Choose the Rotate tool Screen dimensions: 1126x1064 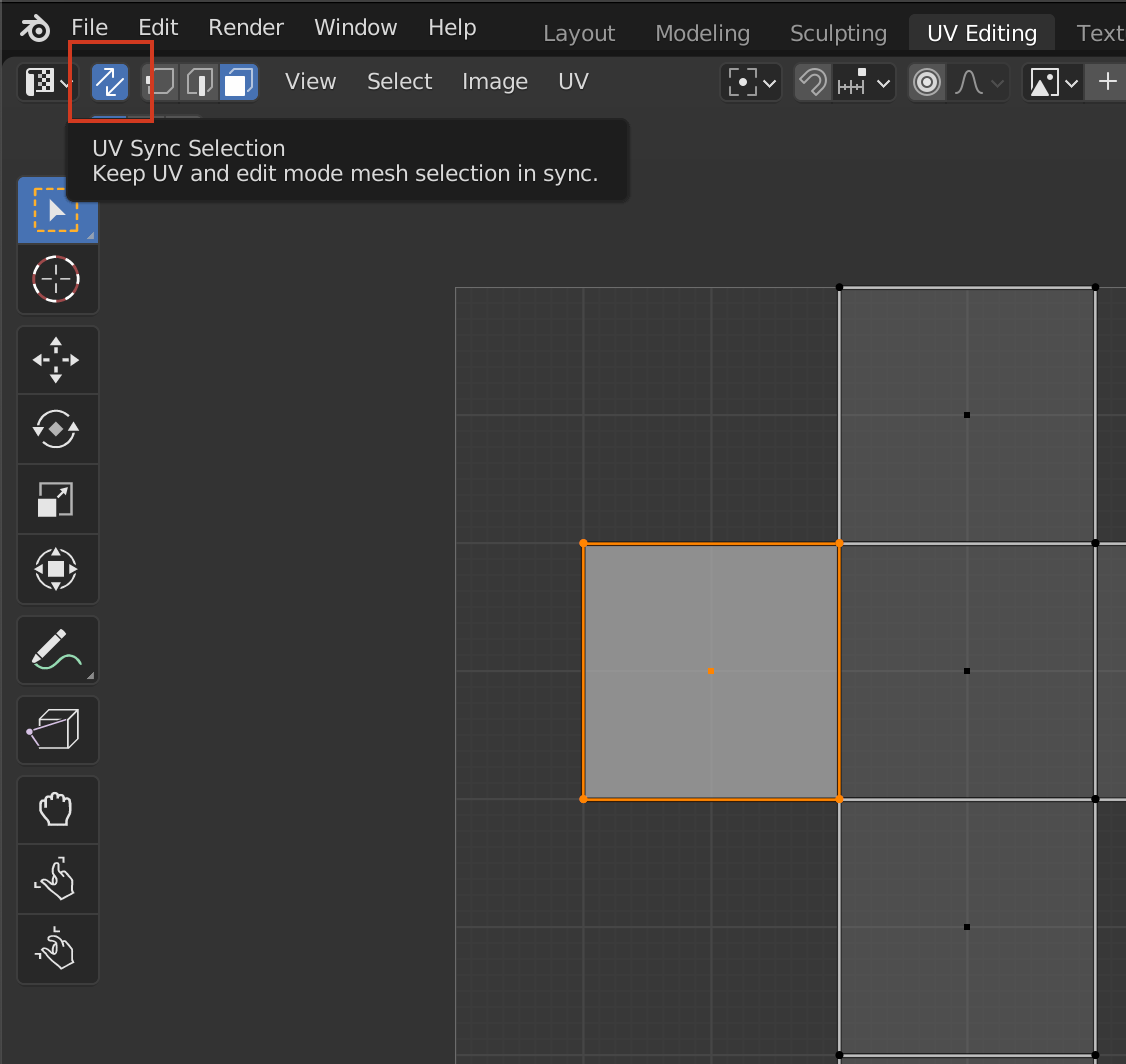click(x=57, y=429)
